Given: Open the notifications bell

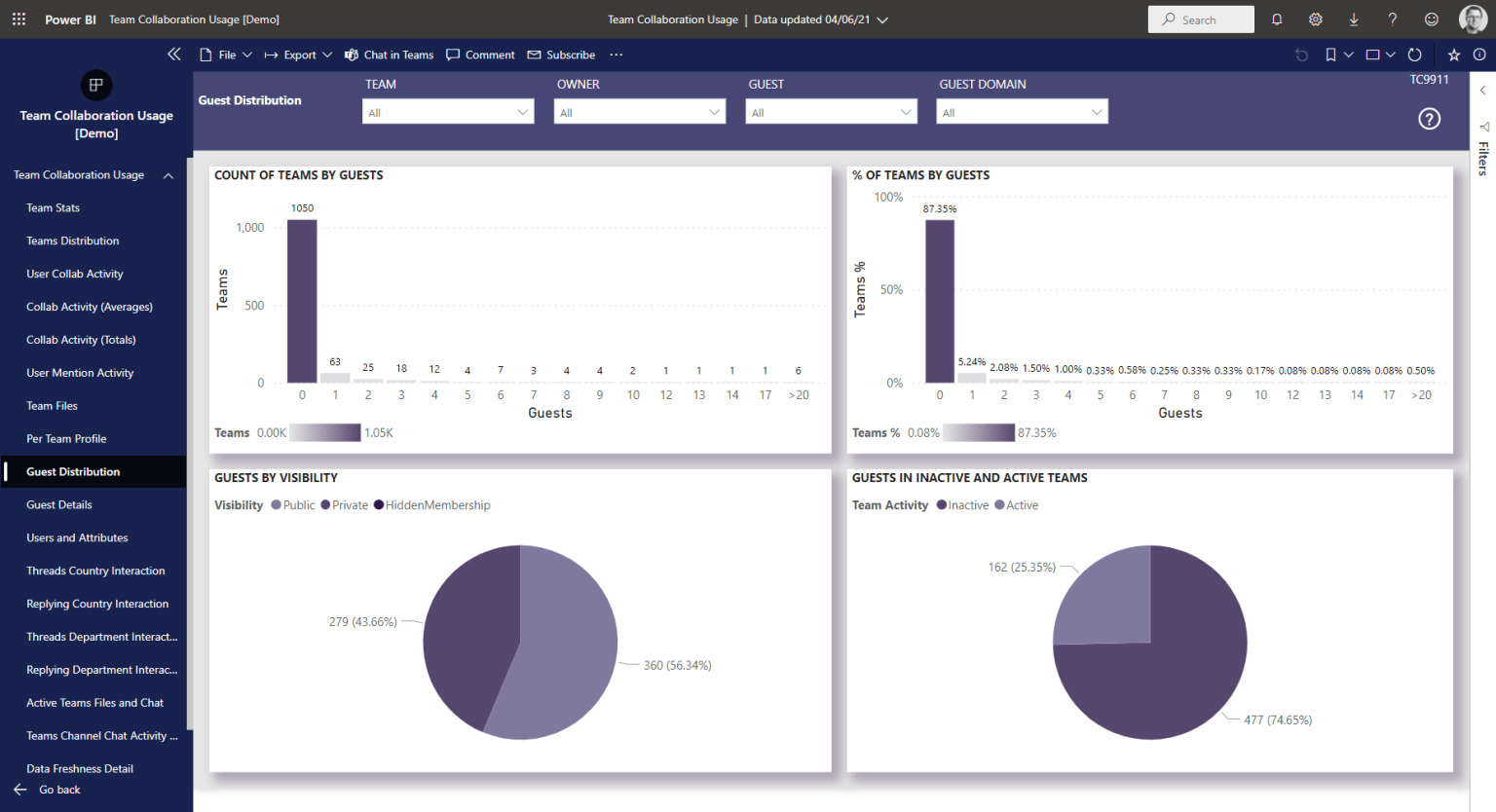Looking at the screenshot, I should [x=1277, y=19].
